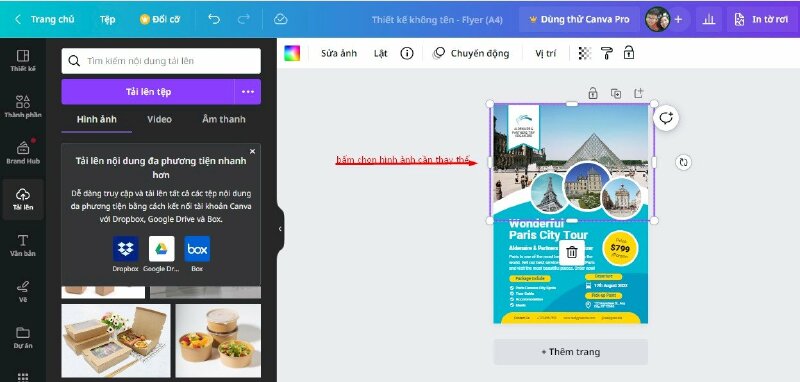This screenshot has width=800, height=382.
Task: Select kraft food boxes uploaded image
Action: (x=116, y=341)
